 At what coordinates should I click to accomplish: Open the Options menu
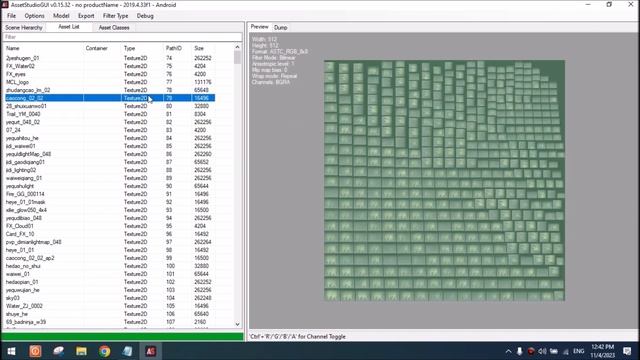(x=34, y=16)
